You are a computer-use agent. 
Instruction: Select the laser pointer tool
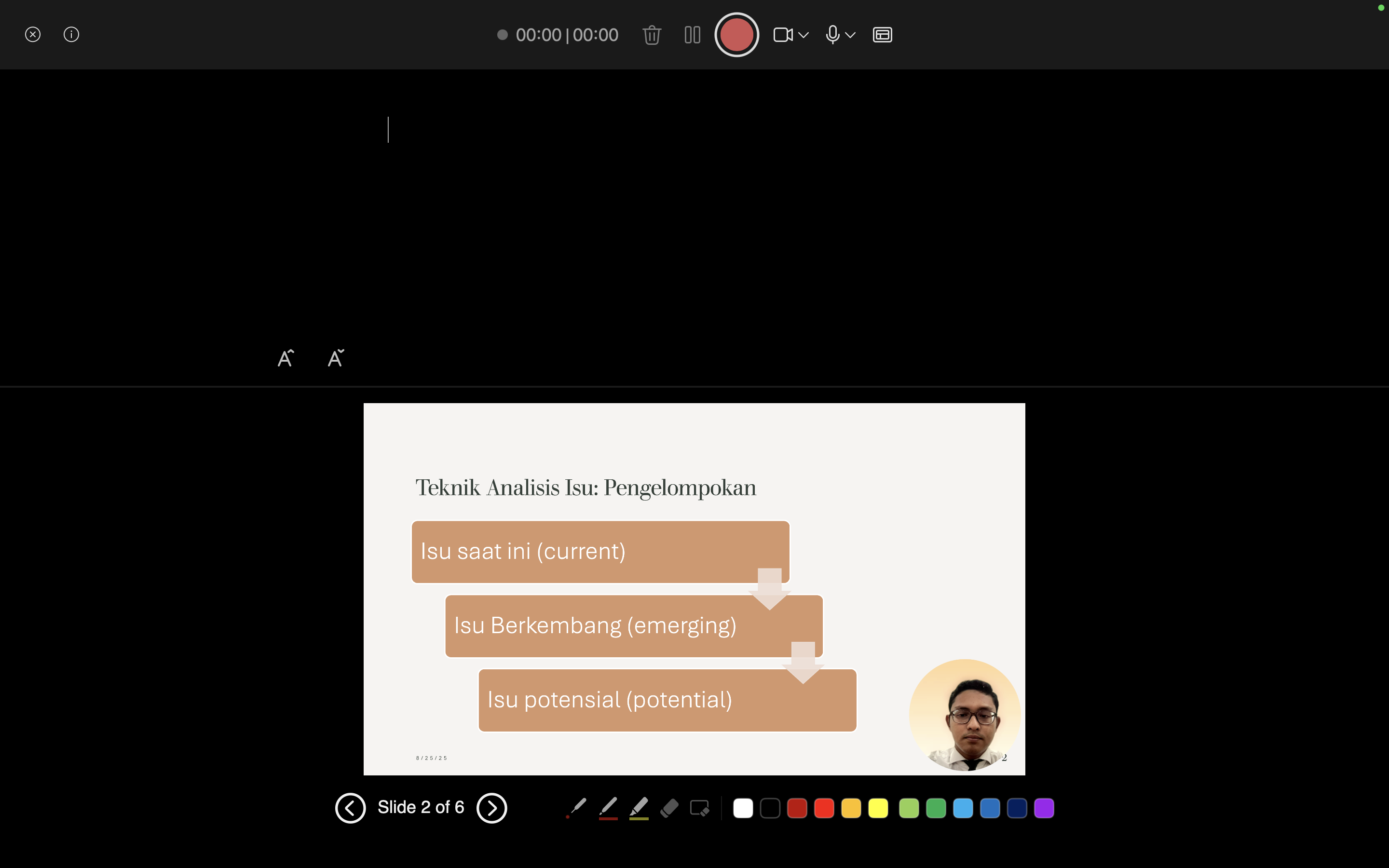576,808
